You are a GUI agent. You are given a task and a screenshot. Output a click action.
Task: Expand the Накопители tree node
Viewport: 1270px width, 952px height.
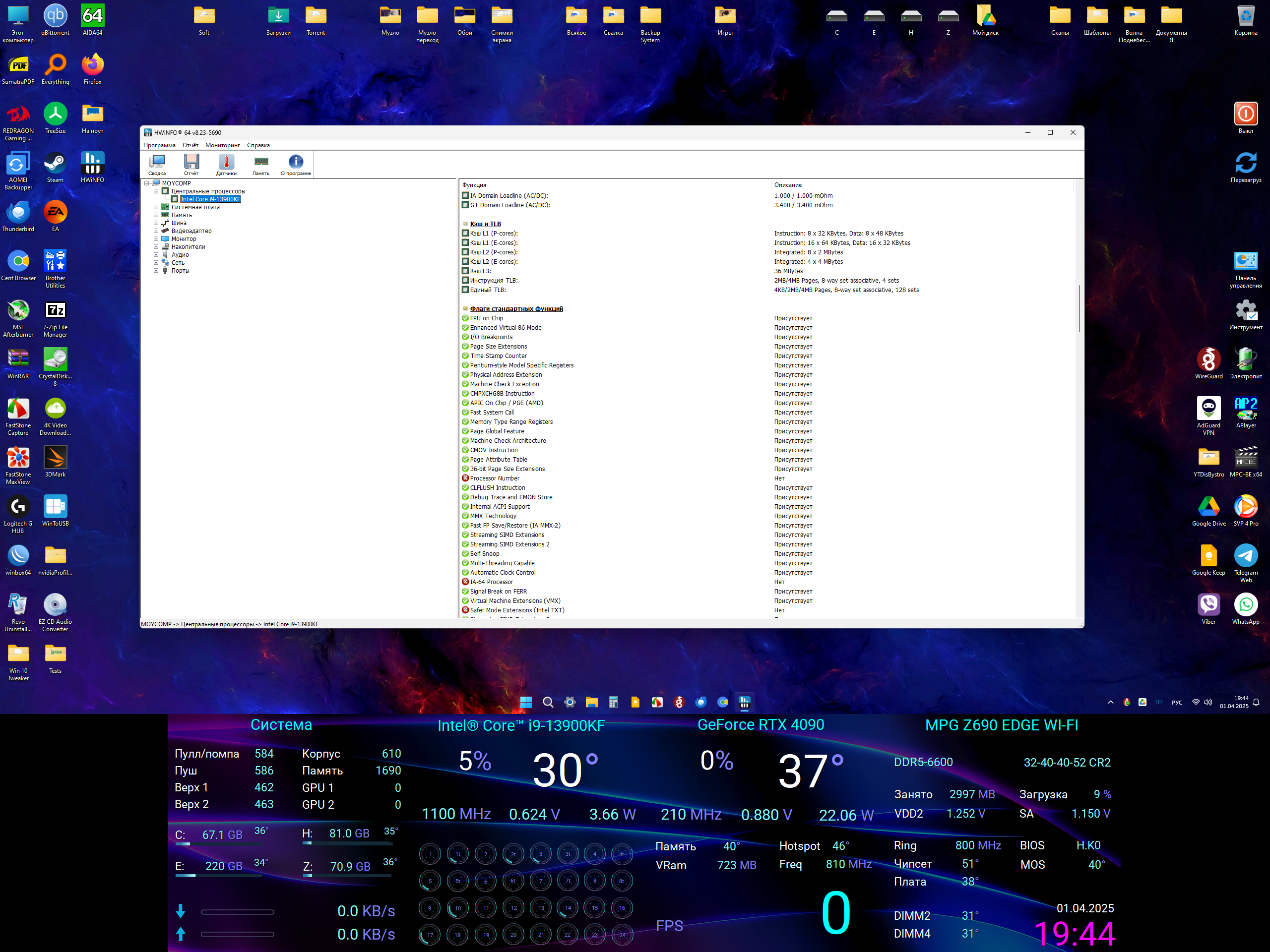(156, 247)
